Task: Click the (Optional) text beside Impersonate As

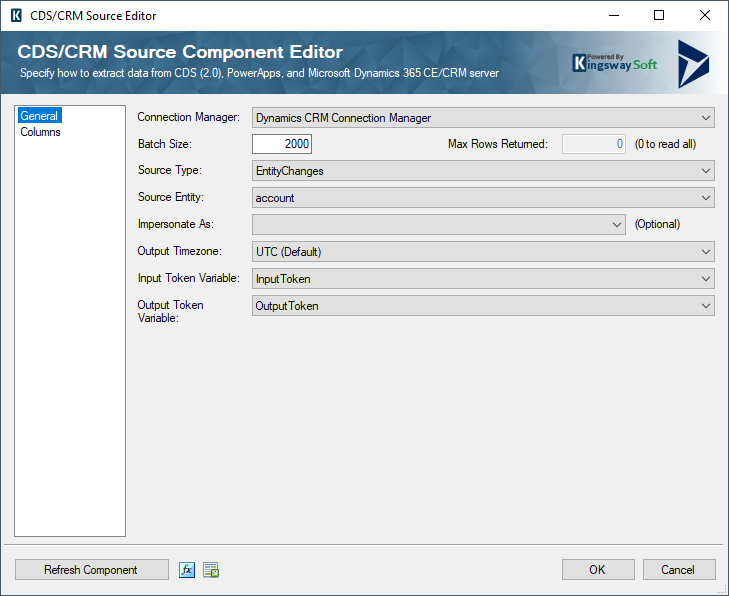Action: click(x=657, y=224)
